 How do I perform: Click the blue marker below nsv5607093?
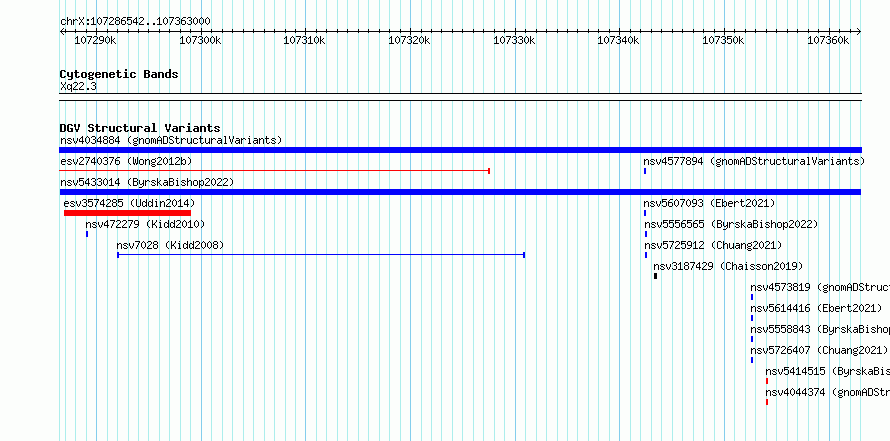(x=645, y=213)
